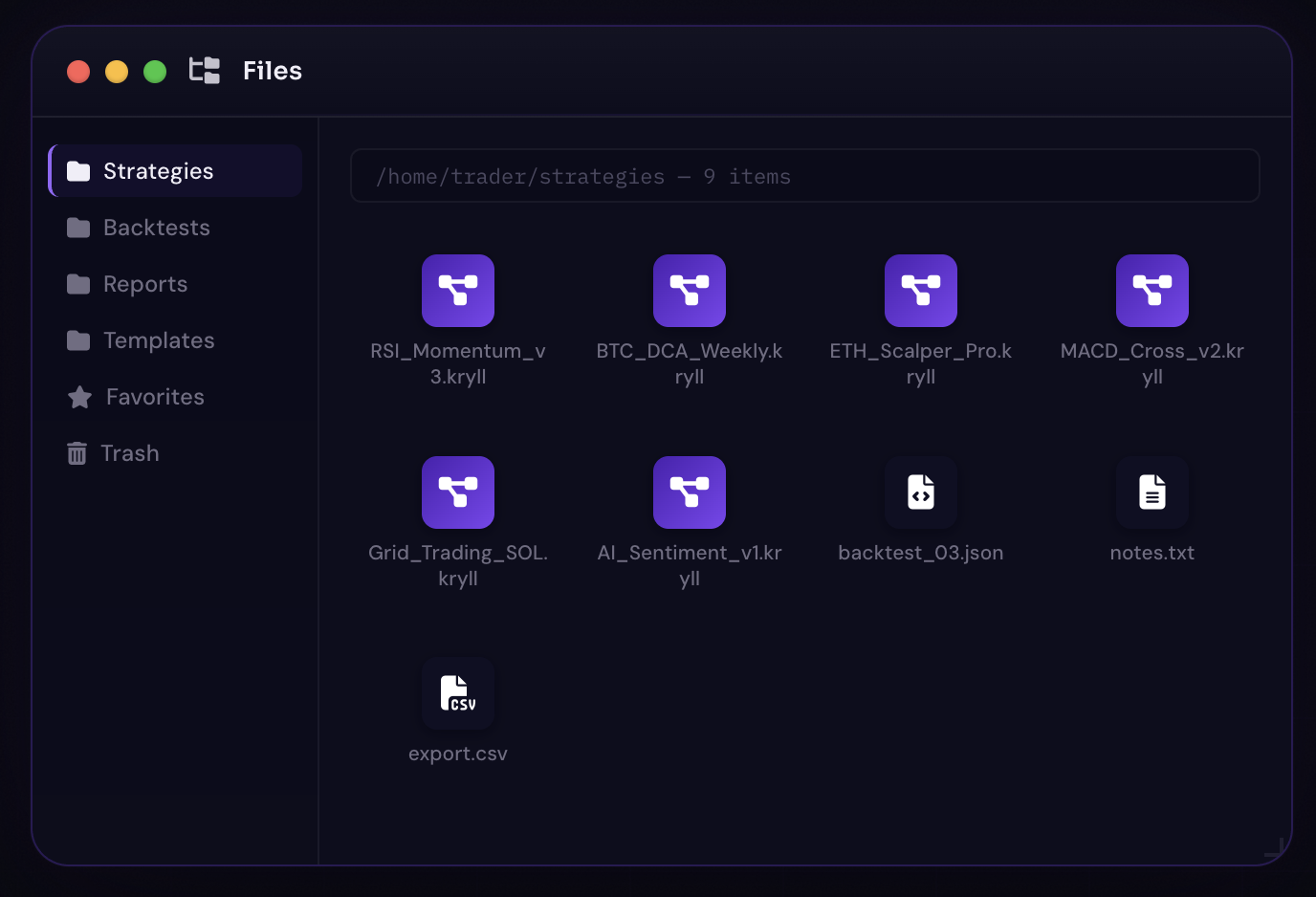The image size is (1316, 897).
Task: Click the notes.txt filename label
Action: pos(1152,552)
